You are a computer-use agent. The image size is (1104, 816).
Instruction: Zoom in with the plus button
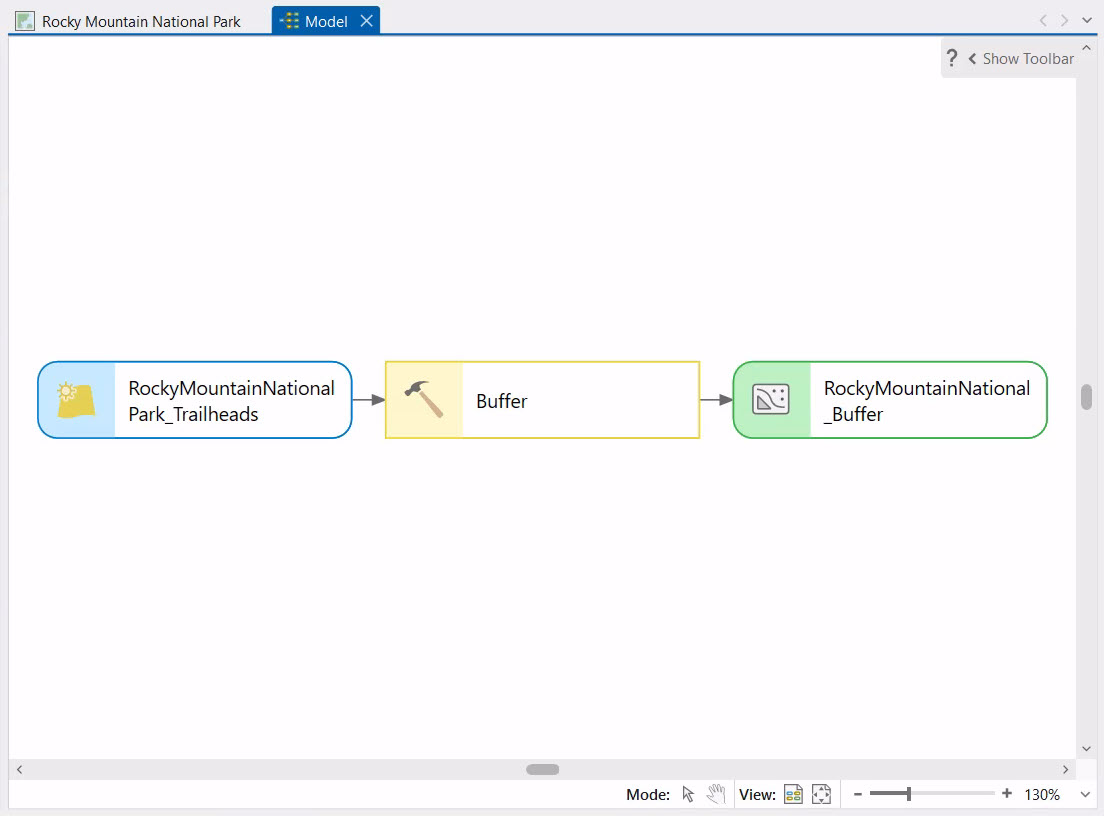point(1007,793)
